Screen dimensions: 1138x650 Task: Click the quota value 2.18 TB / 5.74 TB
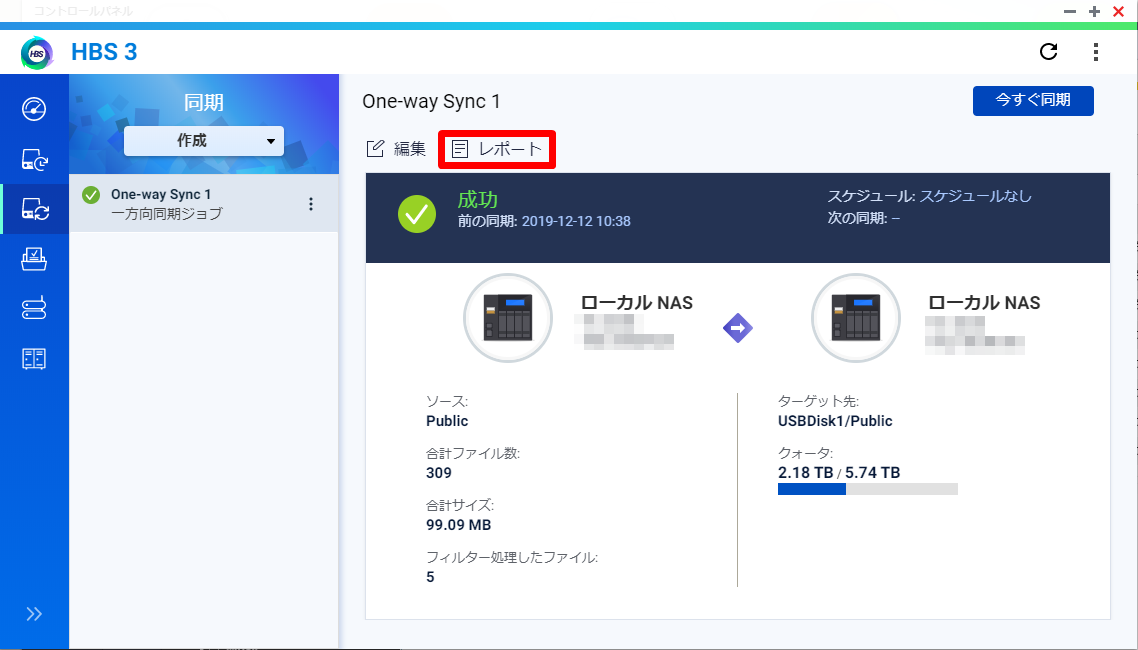point(839,473)
